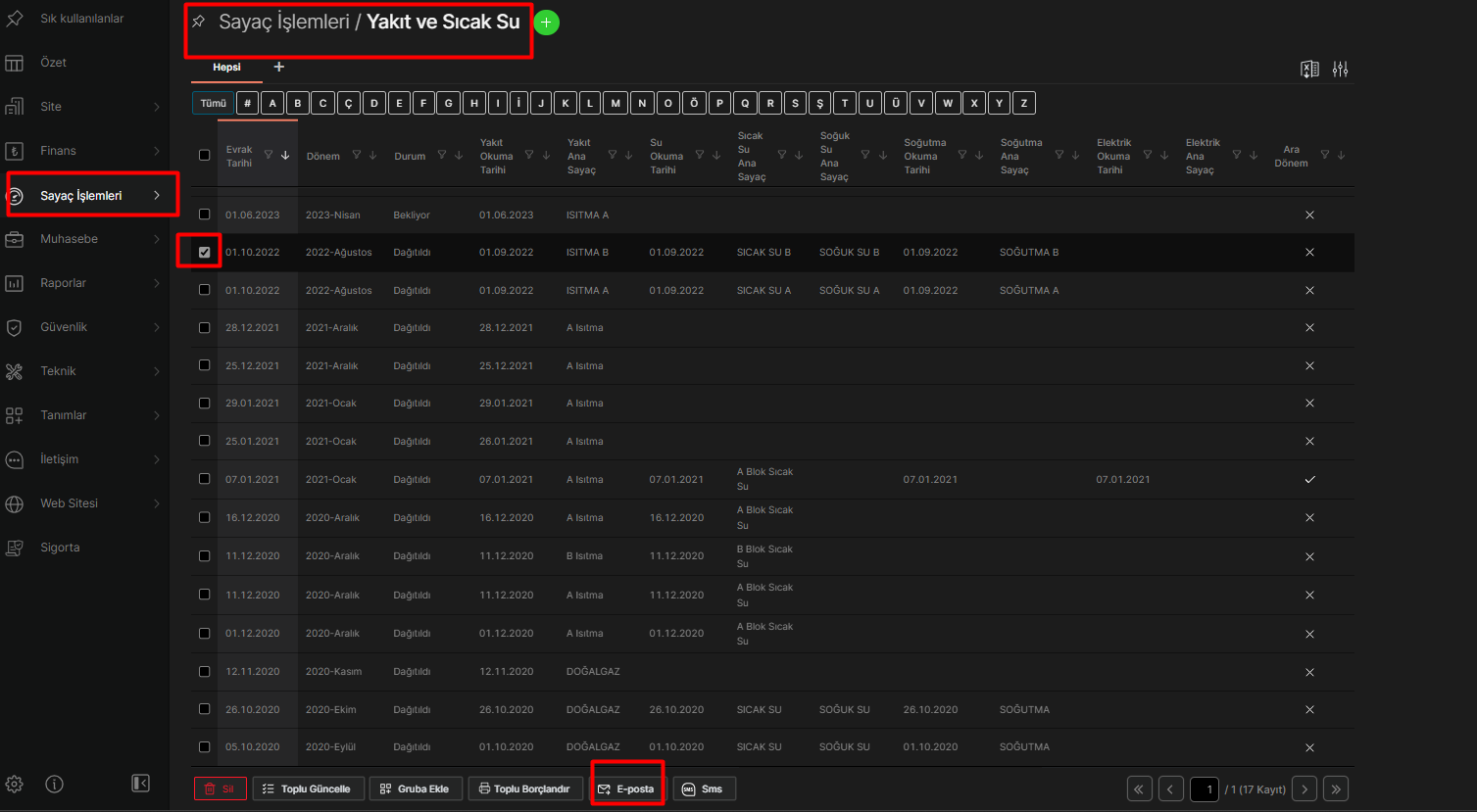Click green plus add record button
Viewport: 1477px width, 812px height.
pos(547,23)
